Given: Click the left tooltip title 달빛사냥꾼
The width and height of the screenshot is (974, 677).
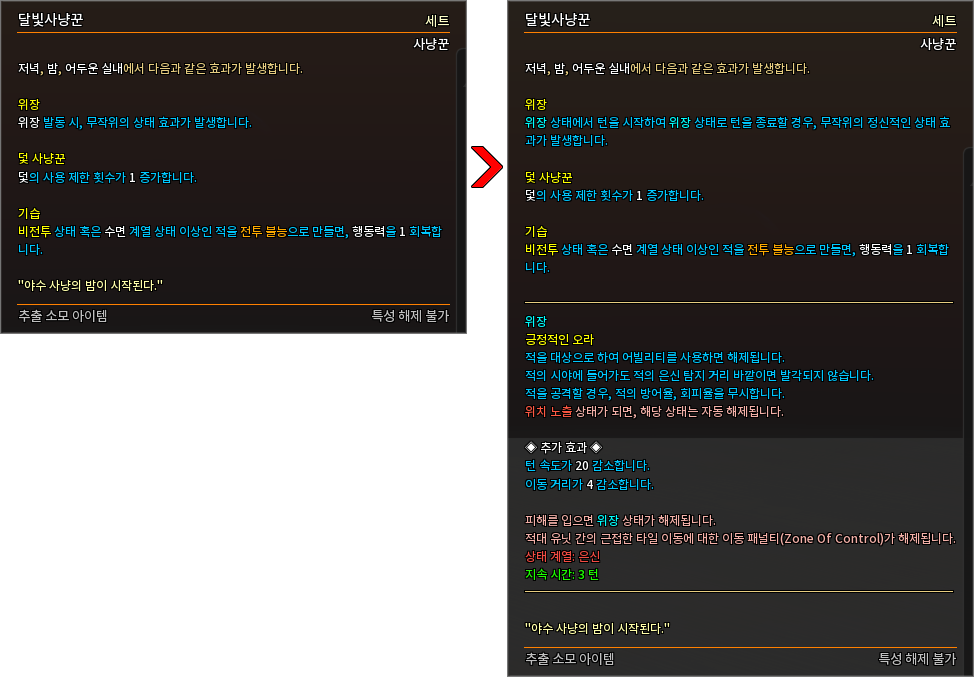Looking at the screenshot, I should 50,20.
